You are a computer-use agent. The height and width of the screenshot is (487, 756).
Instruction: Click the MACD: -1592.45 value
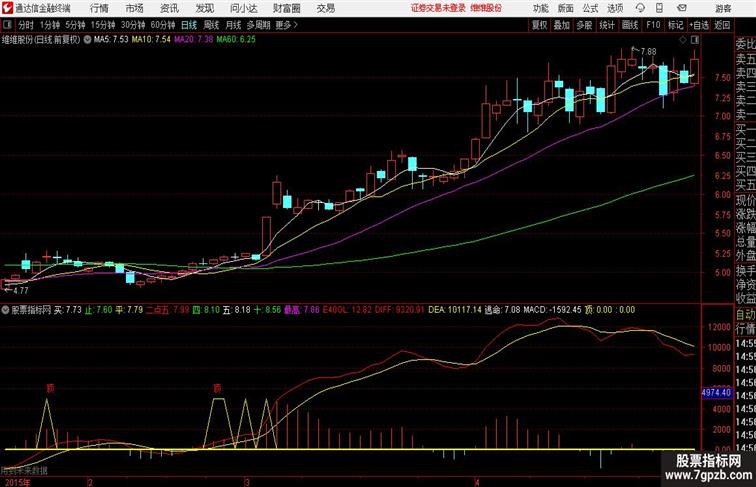point(553,310)
